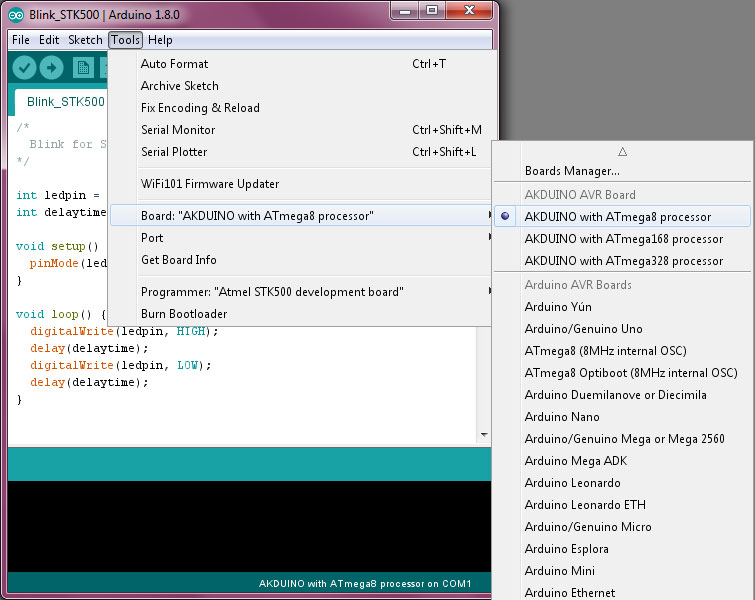Open the Serial Monitor
The image size is (755, 600).
(x=177, y=130)
